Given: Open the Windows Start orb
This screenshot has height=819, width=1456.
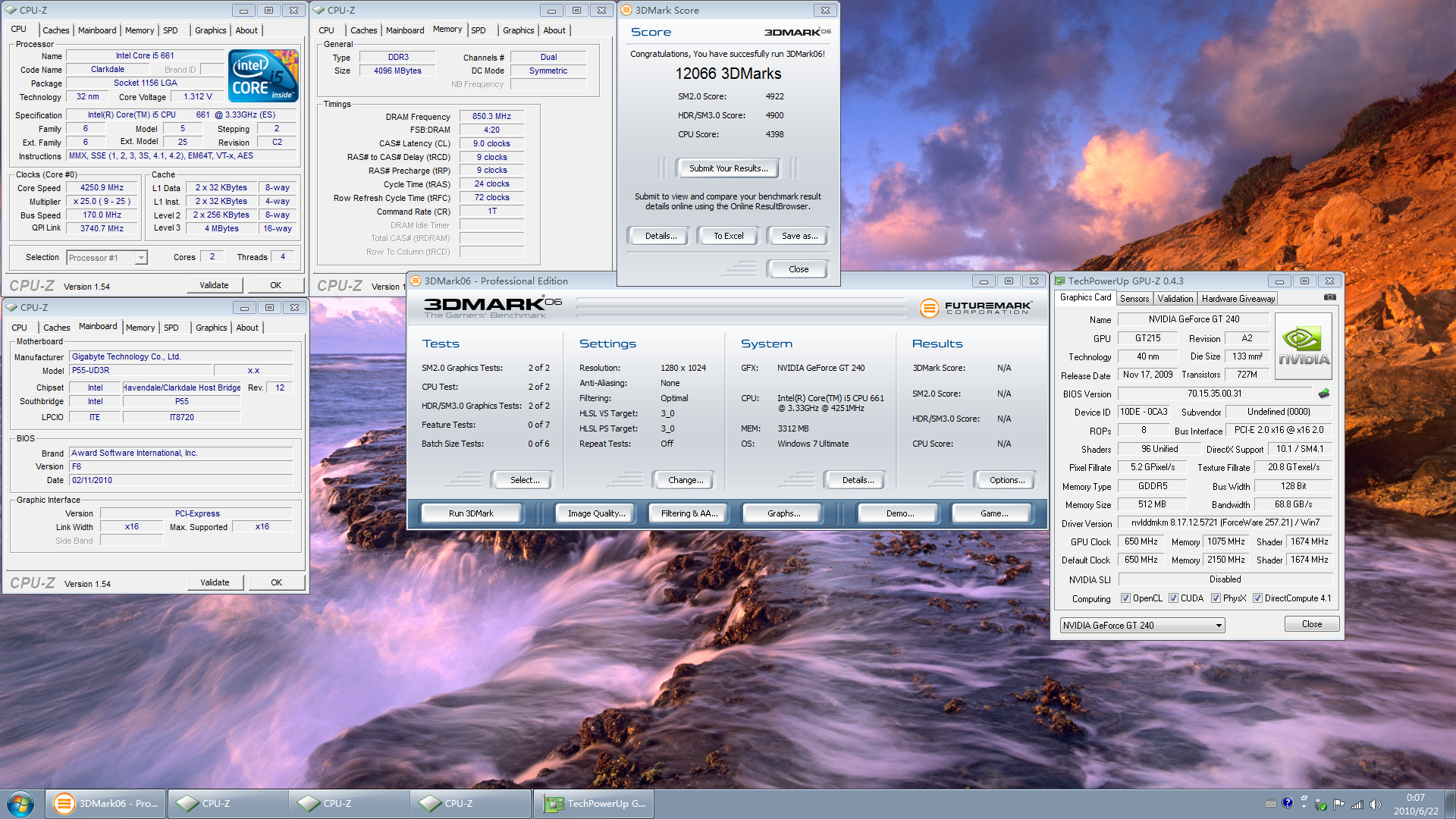Looking at the screenshot, I should pyautogui.click(x=20, y=803).
